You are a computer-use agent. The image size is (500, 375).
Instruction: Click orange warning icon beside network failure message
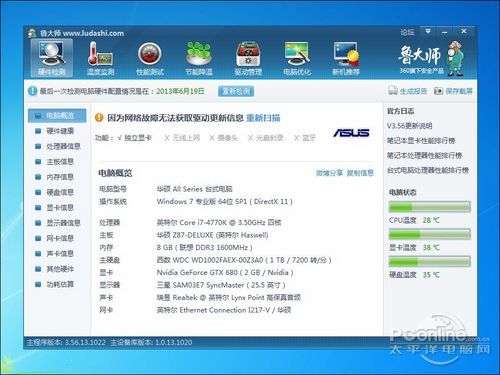99,117
